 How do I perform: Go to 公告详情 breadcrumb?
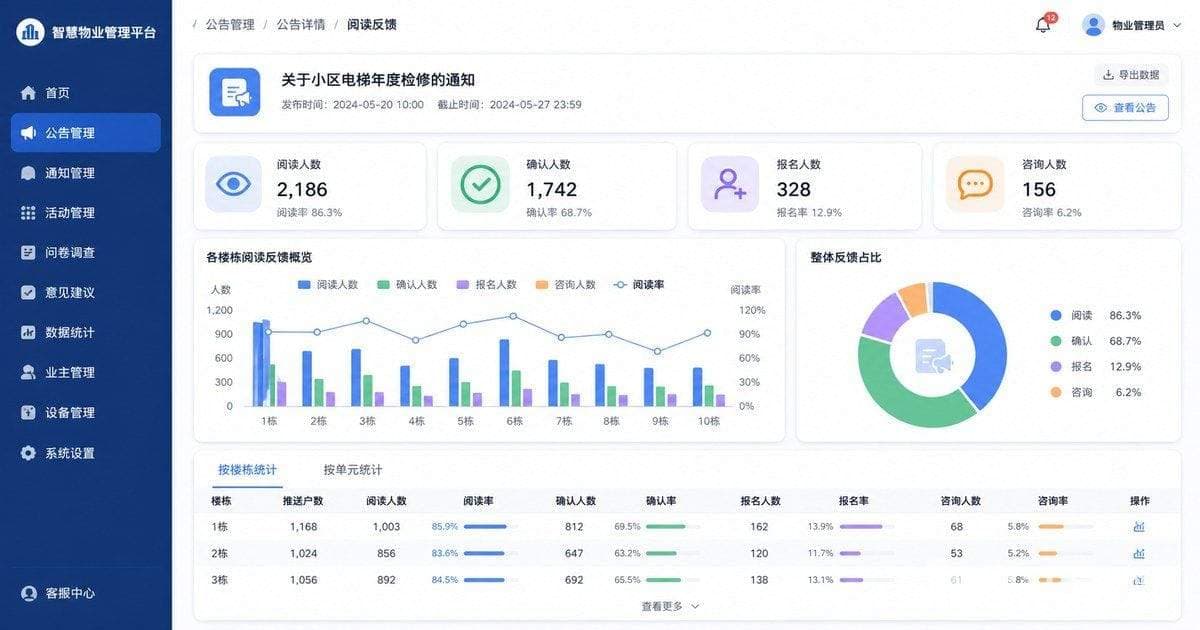(301, 25)
